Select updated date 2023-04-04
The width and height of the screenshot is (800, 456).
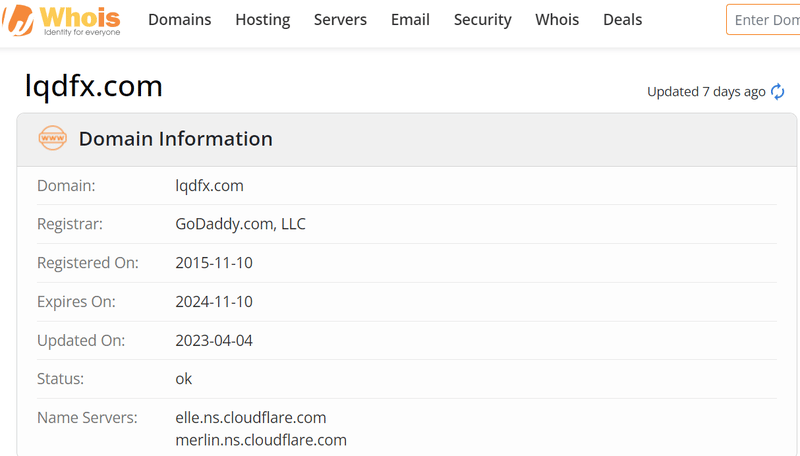click(x=214, y=340)
